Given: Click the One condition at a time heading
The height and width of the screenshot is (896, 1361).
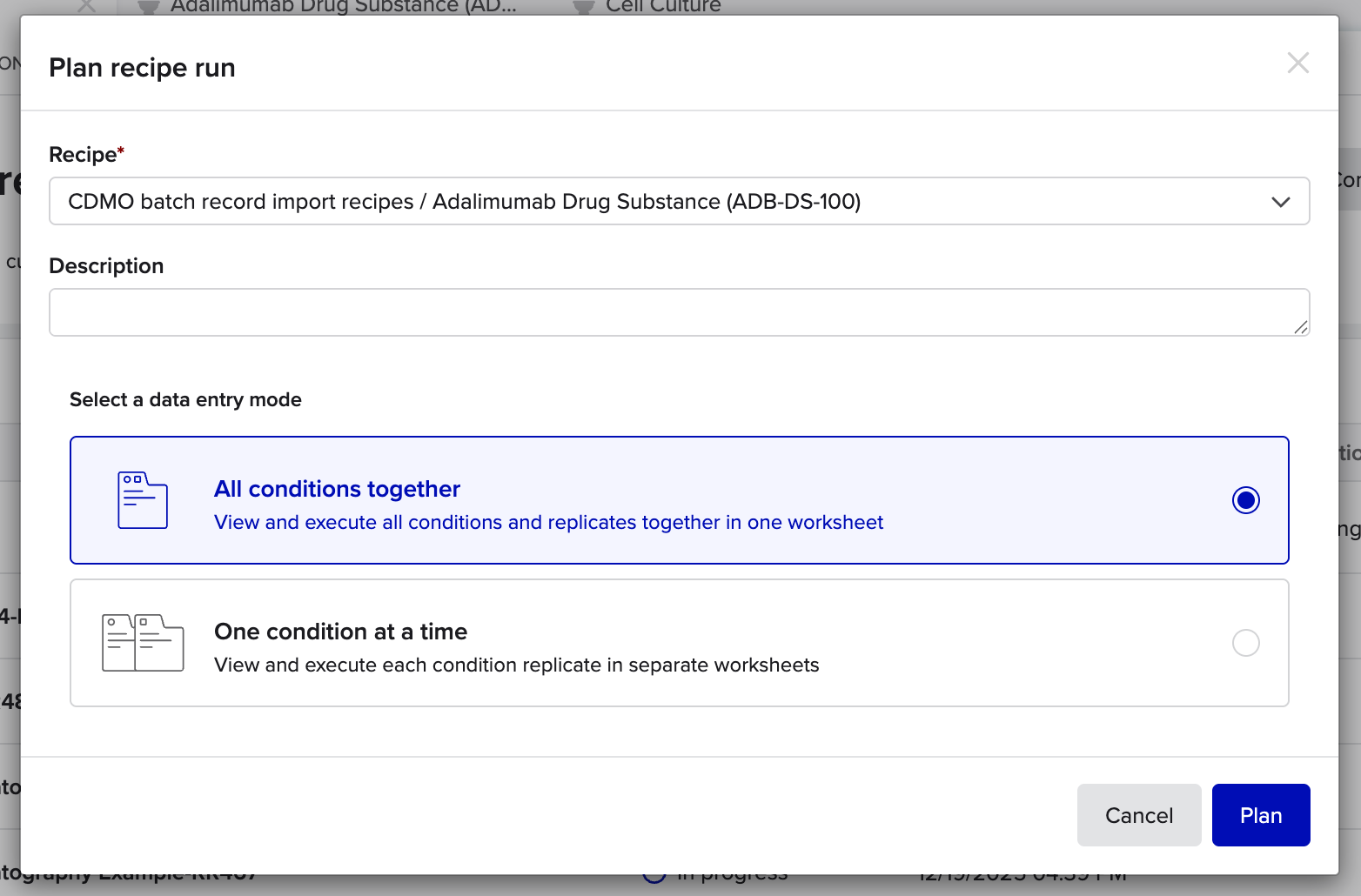Looking at the screenshot, I should coord(340,632).
